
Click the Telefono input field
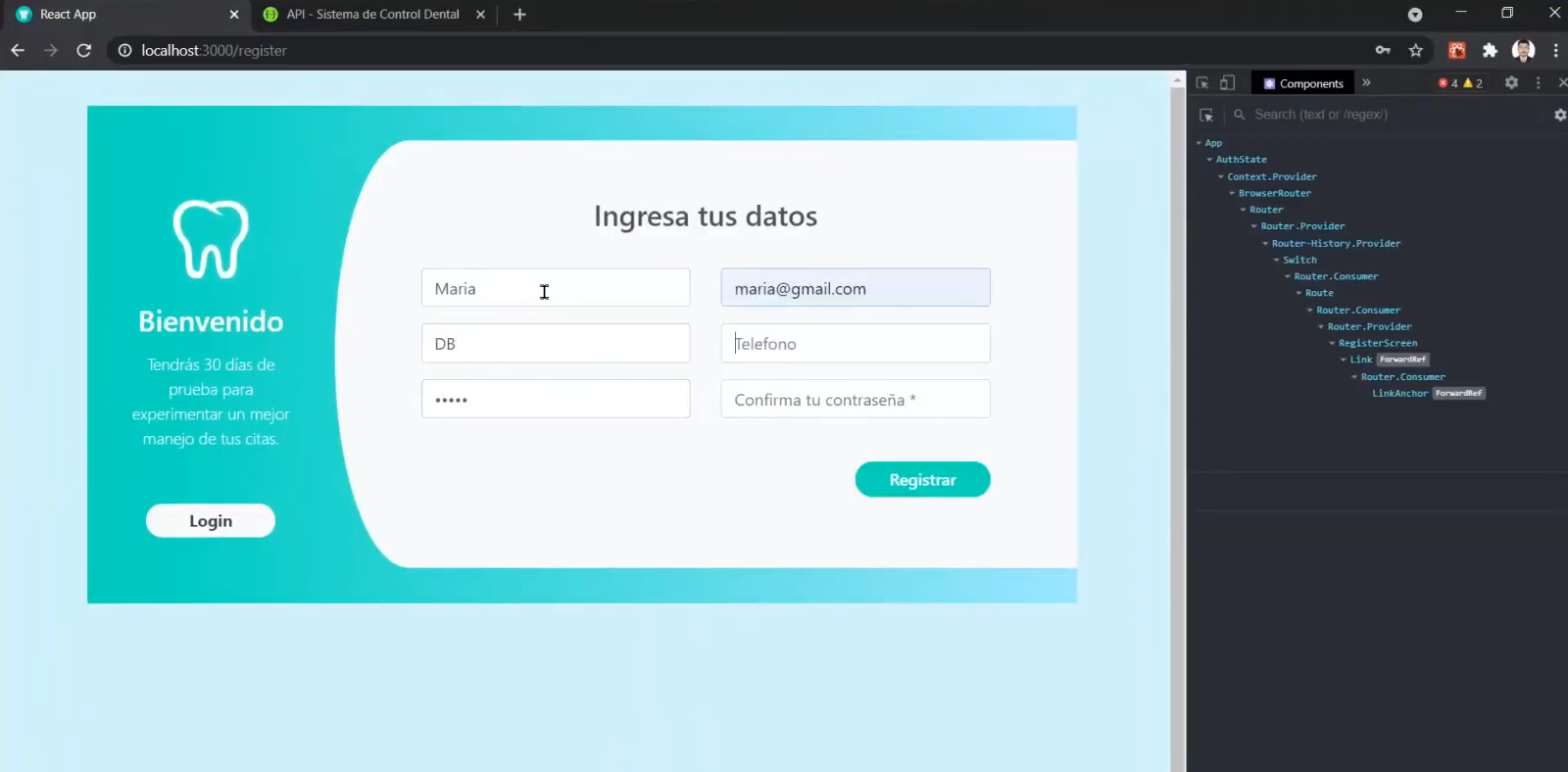(855, 344)
